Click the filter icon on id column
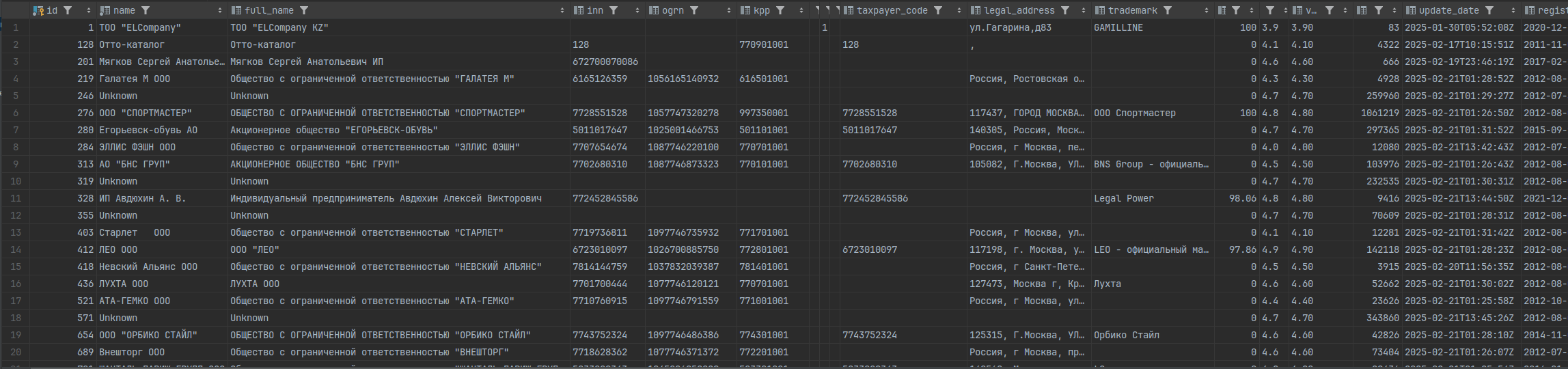The height and width of the screenshot is (369, 1568). (x=68, y=10)
